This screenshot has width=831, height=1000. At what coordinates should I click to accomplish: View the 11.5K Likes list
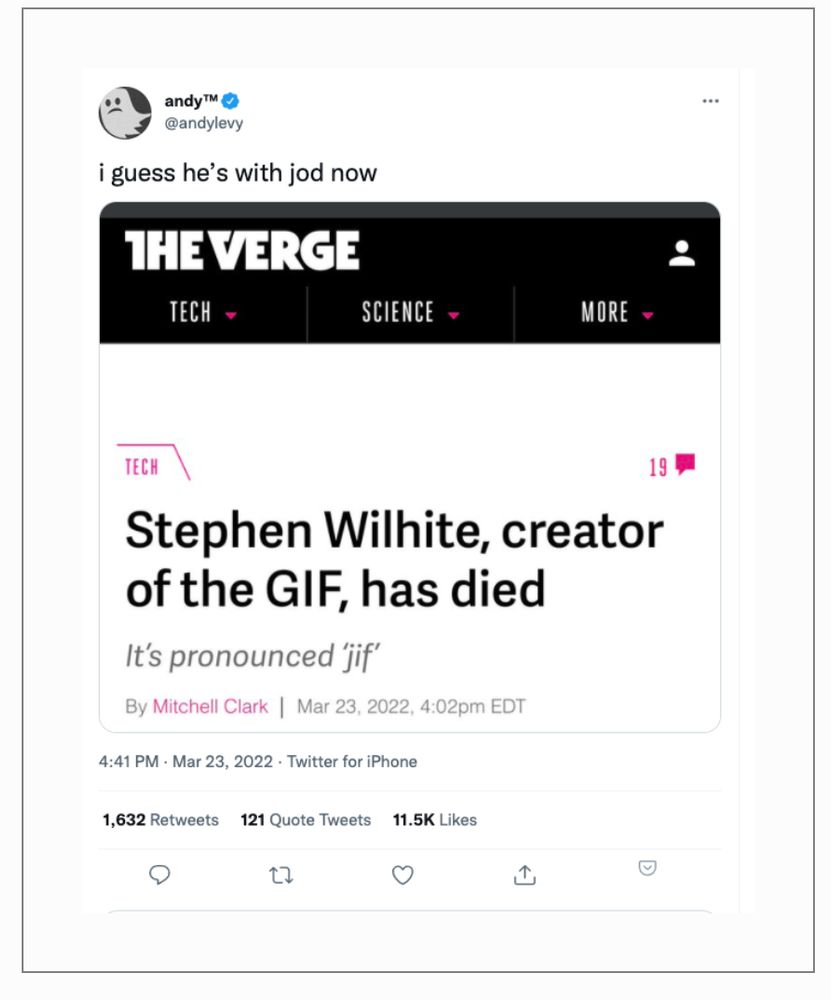pyautogui.click(x=434, y=820)
